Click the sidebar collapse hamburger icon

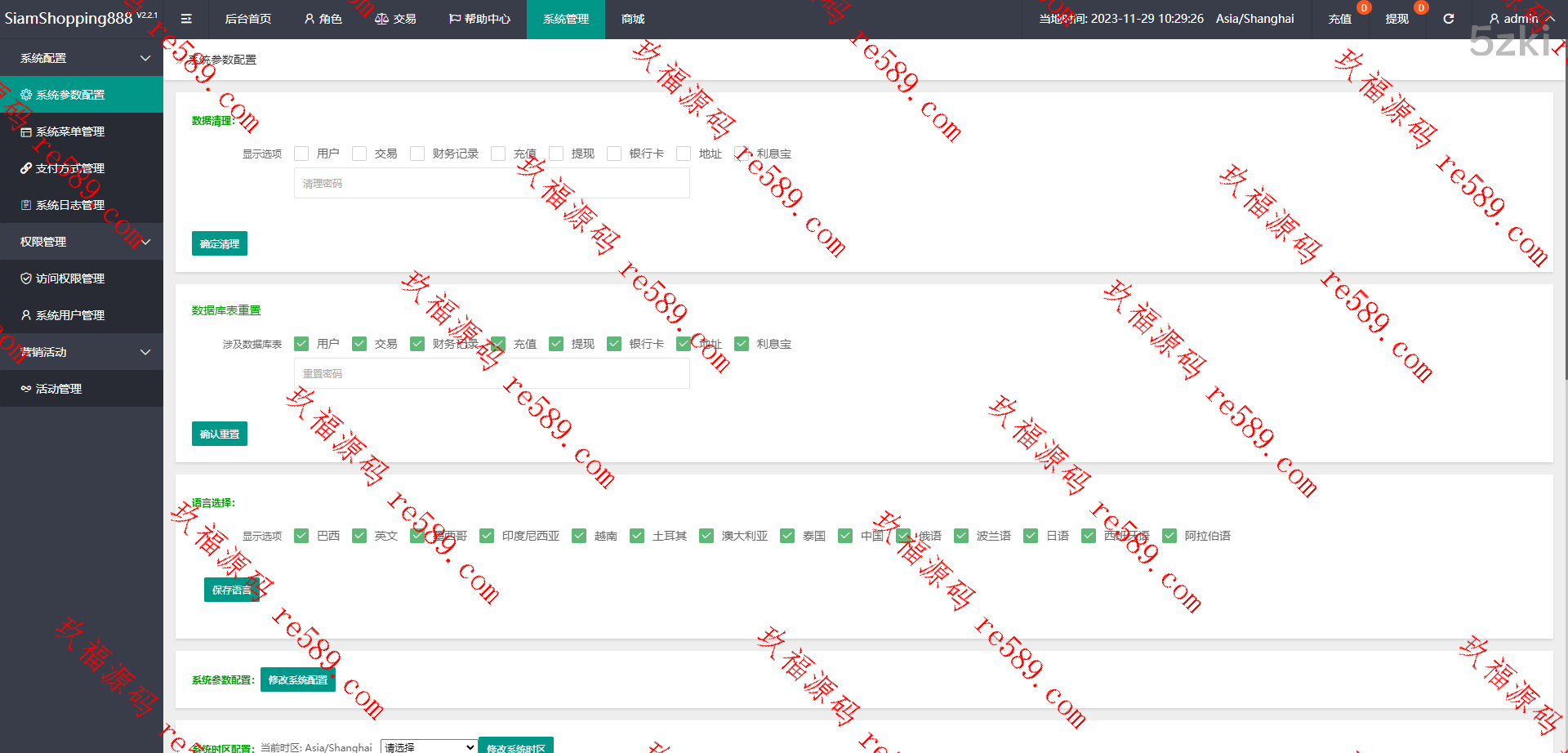pos(186,19)
